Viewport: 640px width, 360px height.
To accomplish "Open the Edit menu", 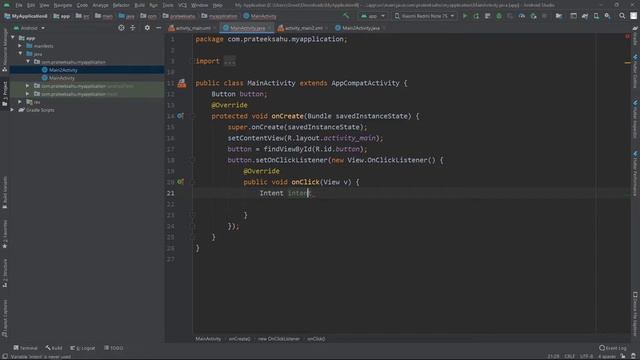I will point(31,5).
